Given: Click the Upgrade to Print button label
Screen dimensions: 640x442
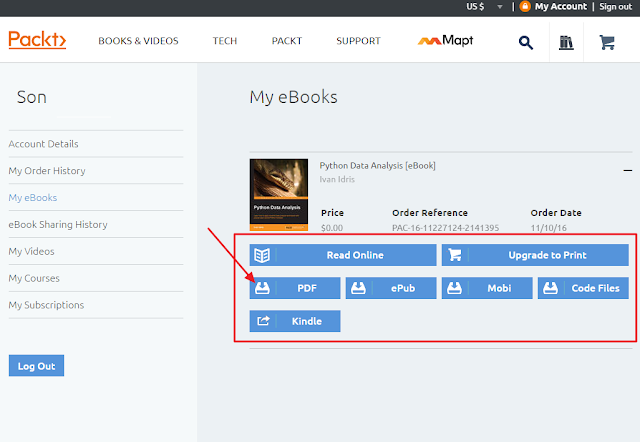Looking at the screenshot, I should tap(547, 255).
